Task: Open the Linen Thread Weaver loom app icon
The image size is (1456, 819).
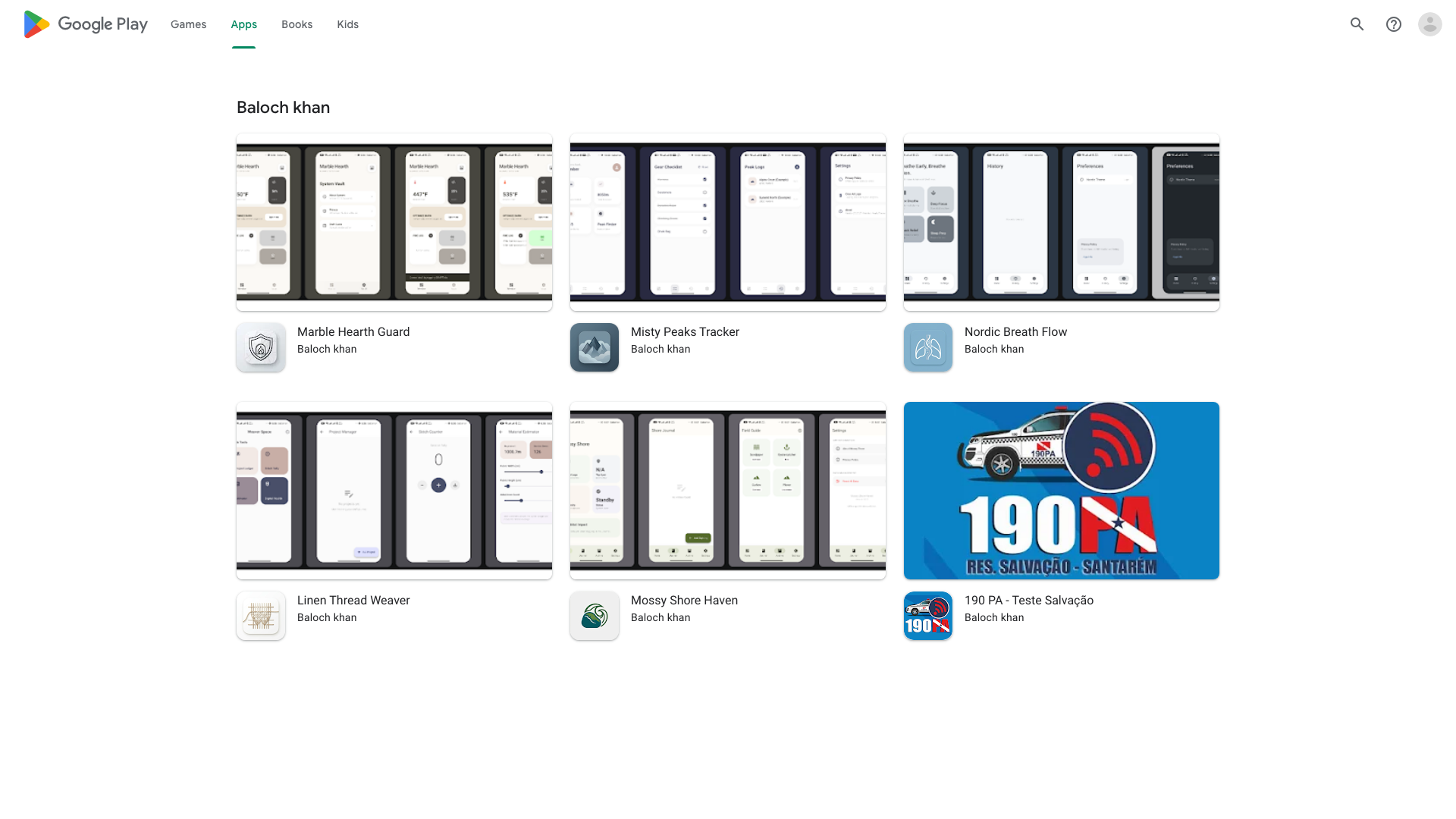Action: click(261, 616)
